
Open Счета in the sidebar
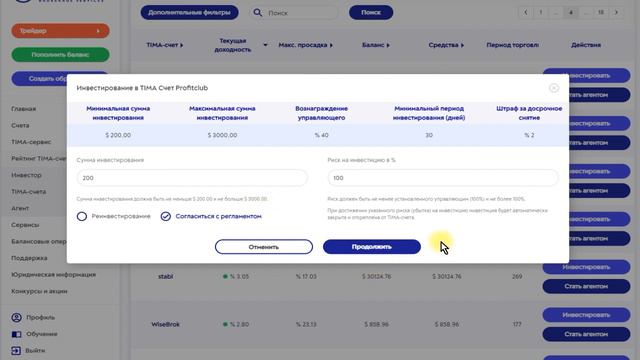point(20,125)
